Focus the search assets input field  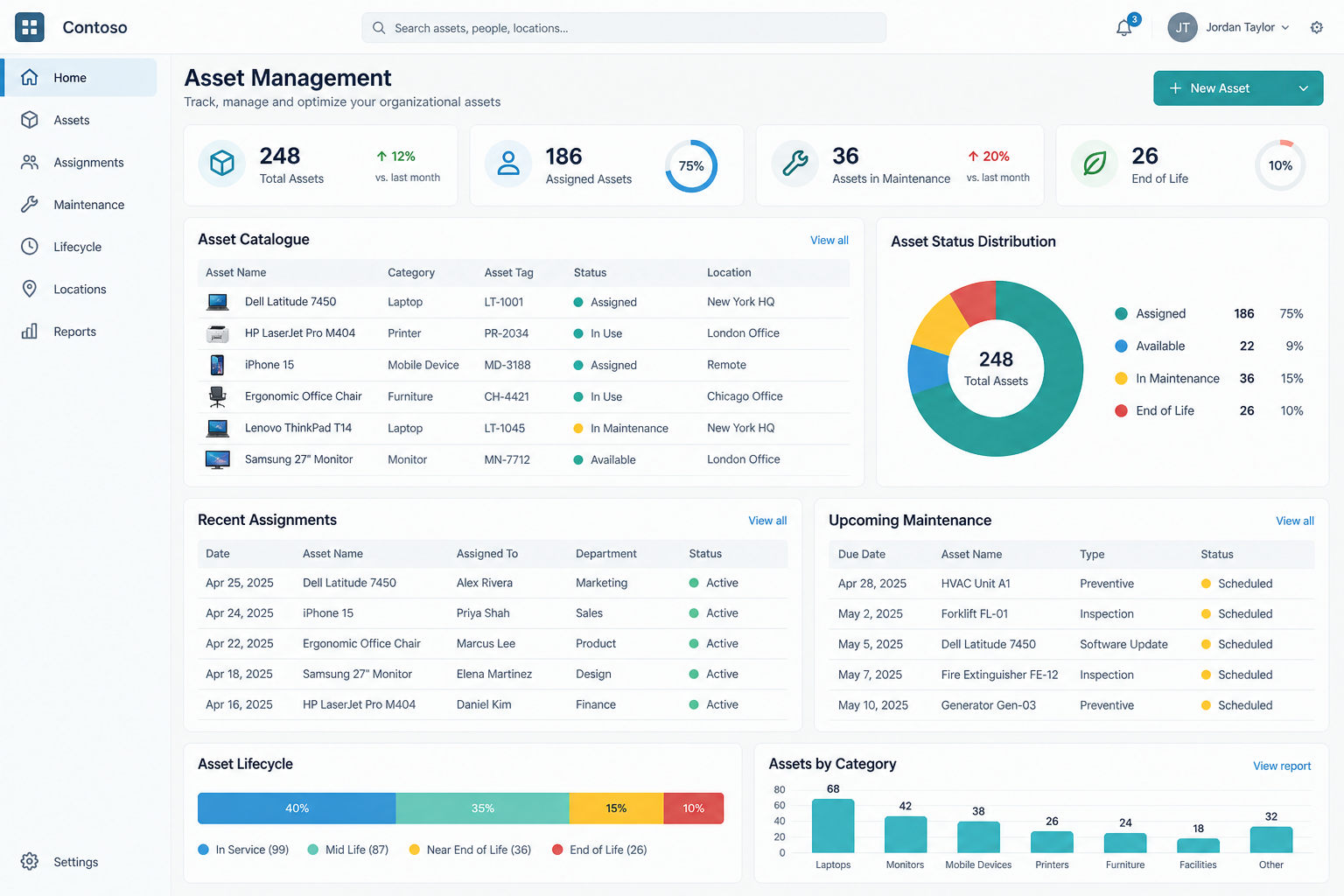tap(624, 28)
